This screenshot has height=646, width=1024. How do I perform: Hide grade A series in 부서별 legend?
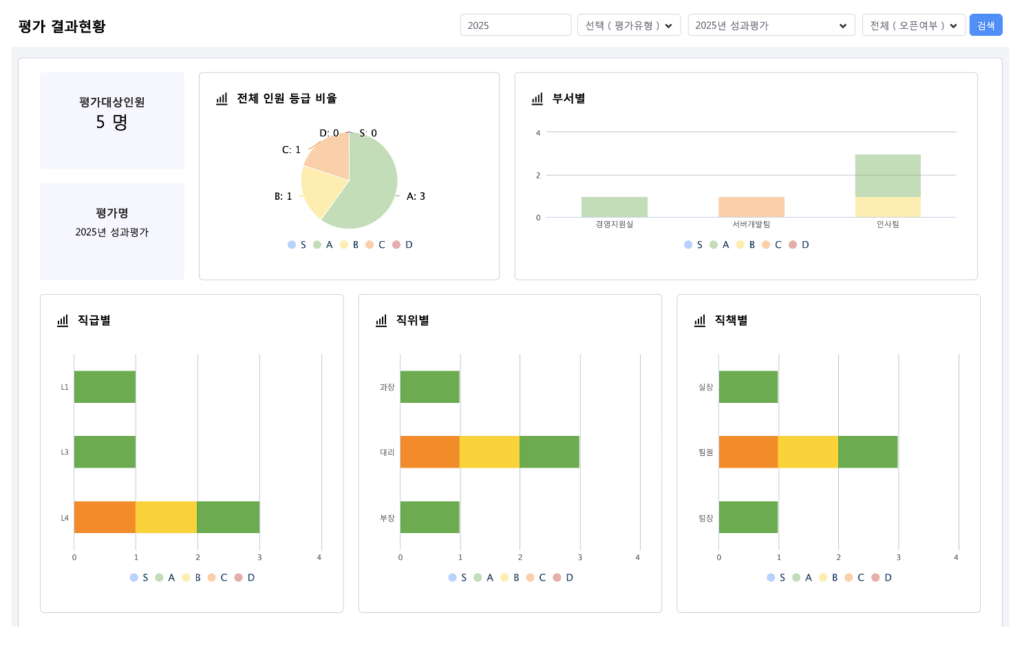coord(719,245)
